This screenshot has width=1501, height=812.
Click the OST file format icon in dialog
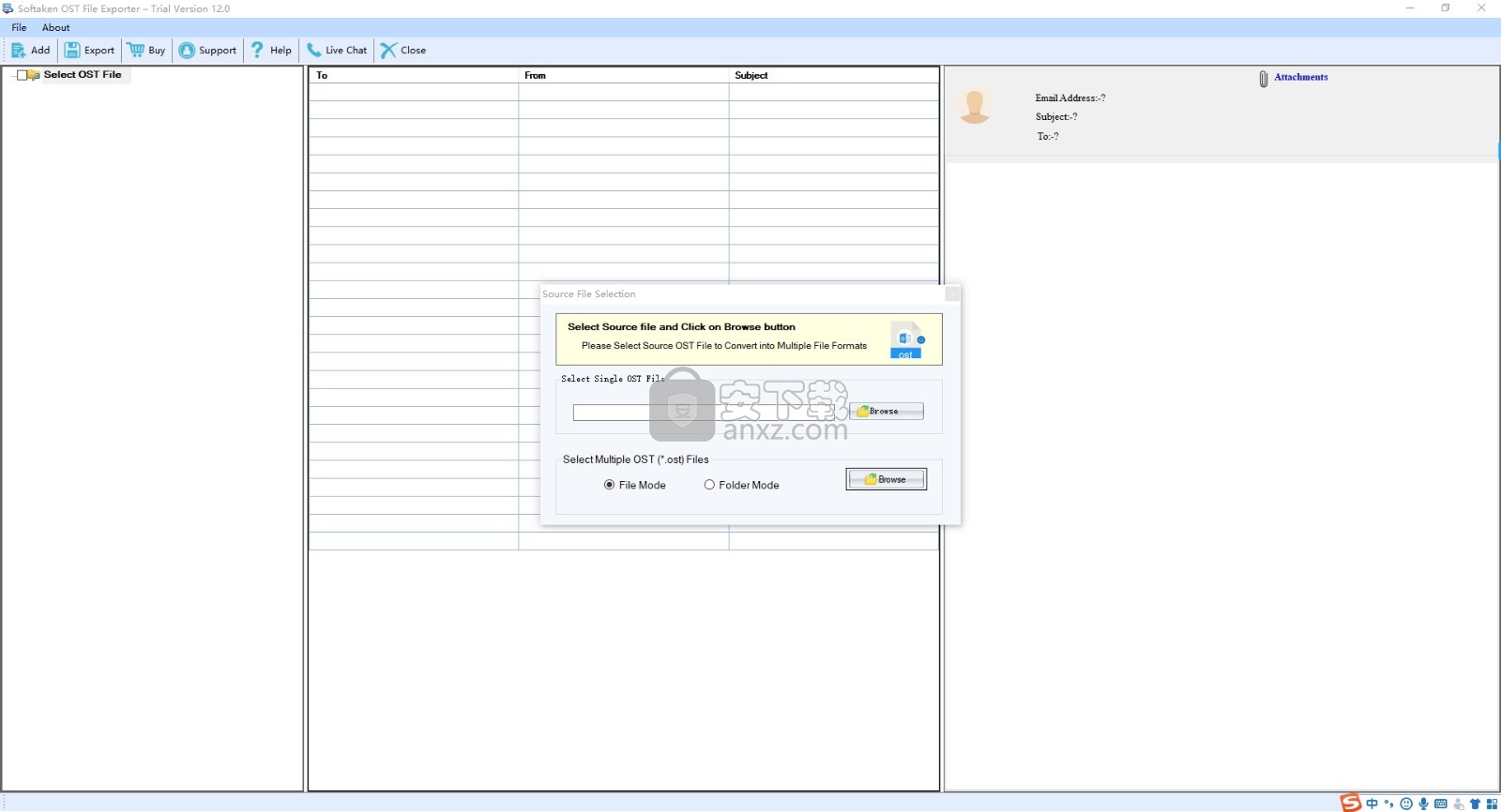click(x=906, y=340)
